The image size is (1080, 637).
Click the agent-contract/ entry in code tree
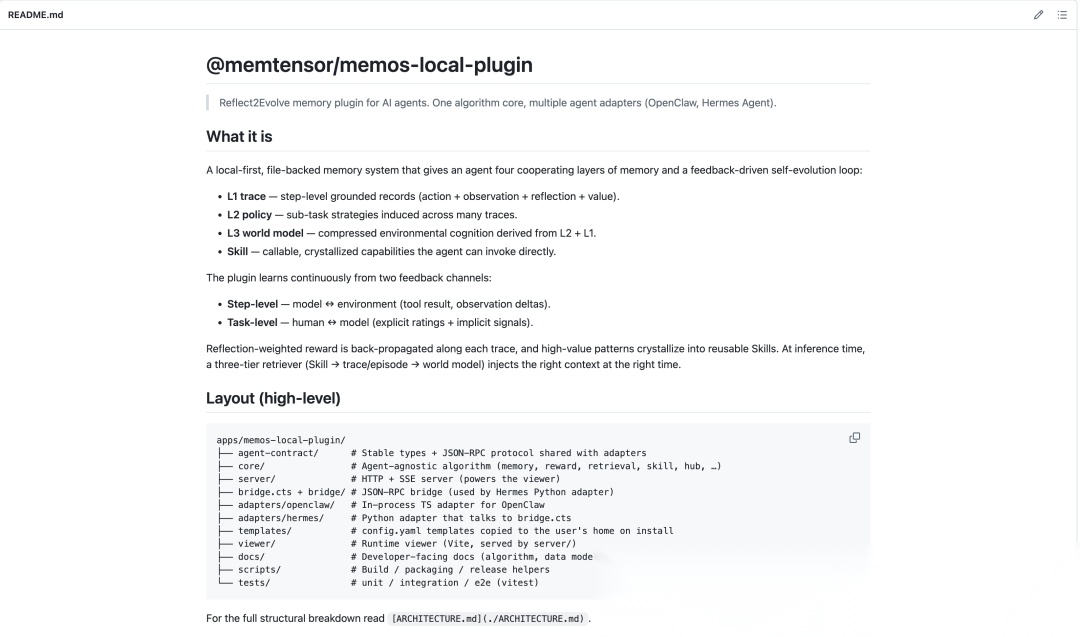[x=278, y=453]
